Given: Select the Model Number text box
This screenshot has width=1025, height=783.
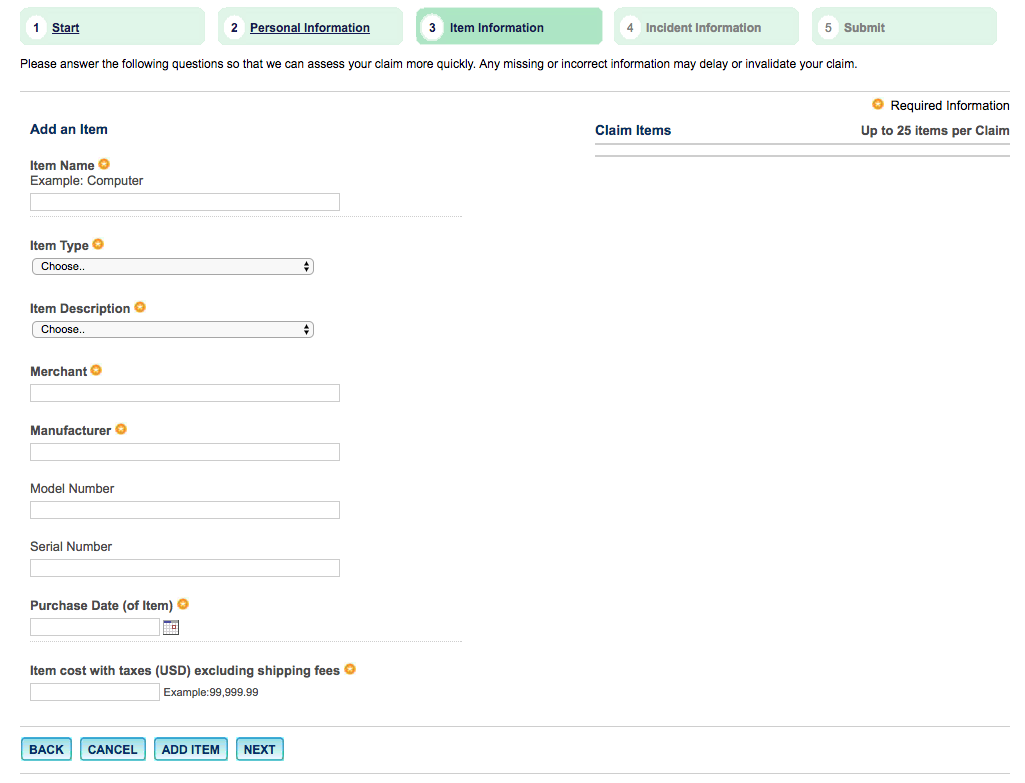Looking at the screenshot, I should click(185, 510).
